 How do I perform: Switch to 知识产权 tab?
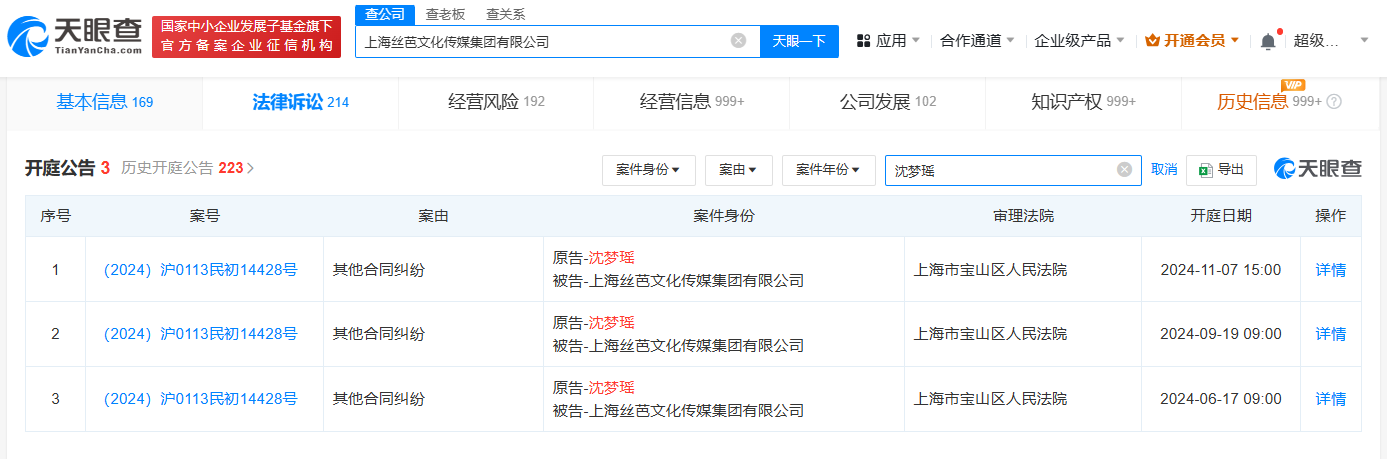tap(1083, 102)
